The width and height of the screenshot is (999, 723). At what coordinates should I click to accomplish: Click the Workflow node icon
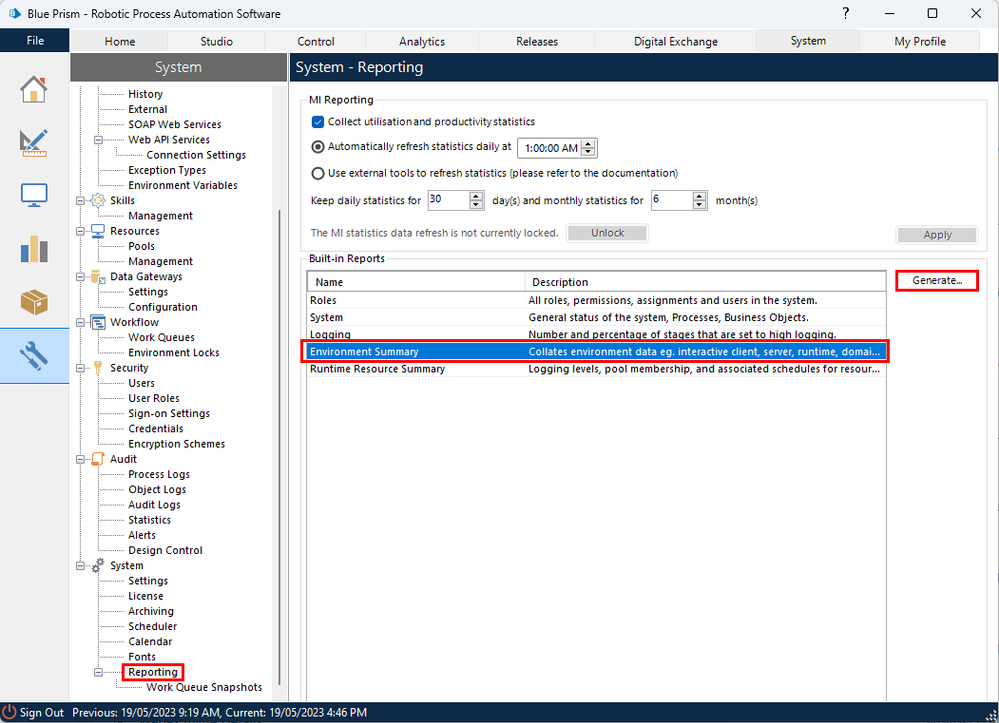[x=97, y=322]
